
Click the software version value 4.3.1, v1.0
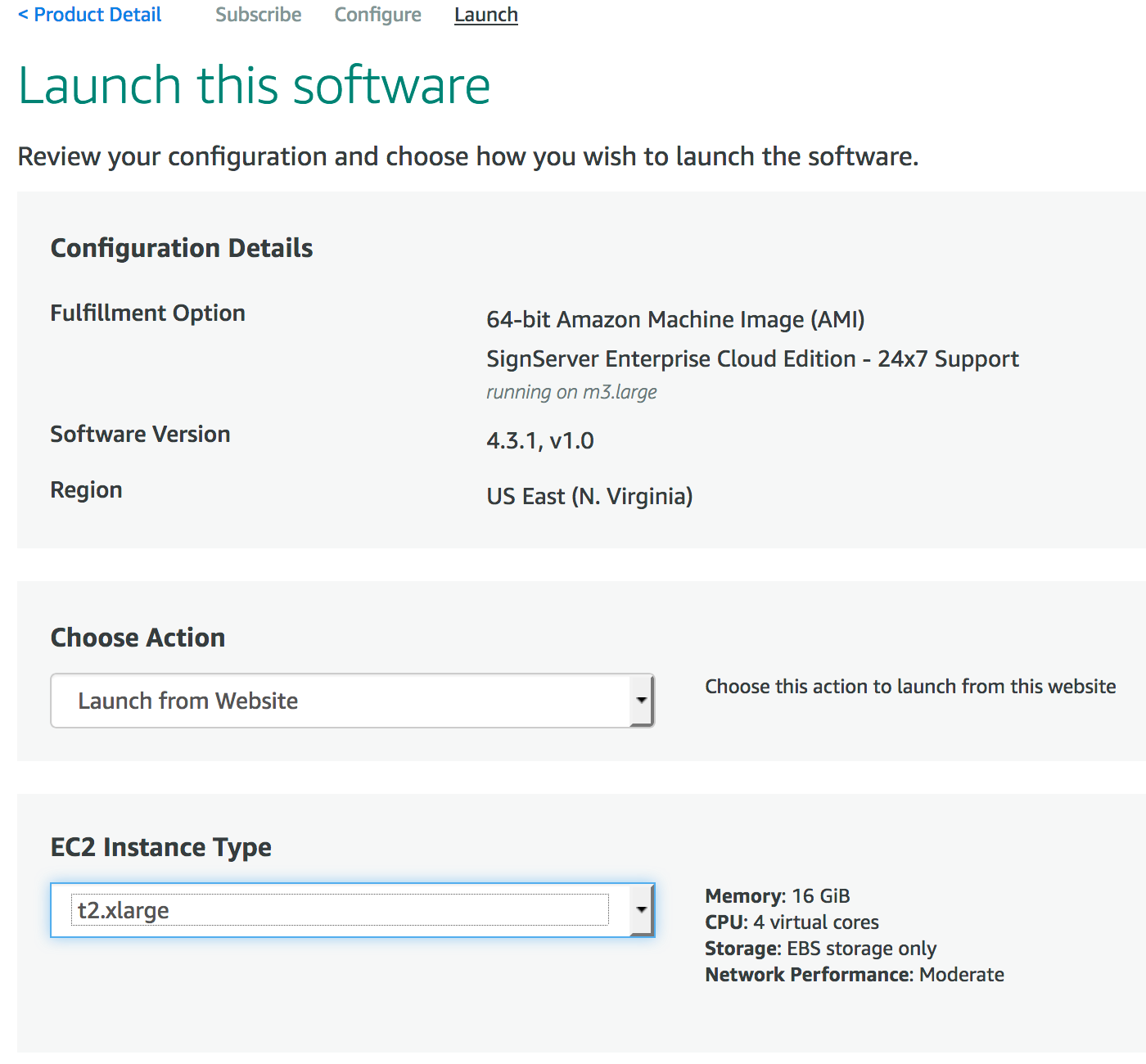click(x=540, y=440)
